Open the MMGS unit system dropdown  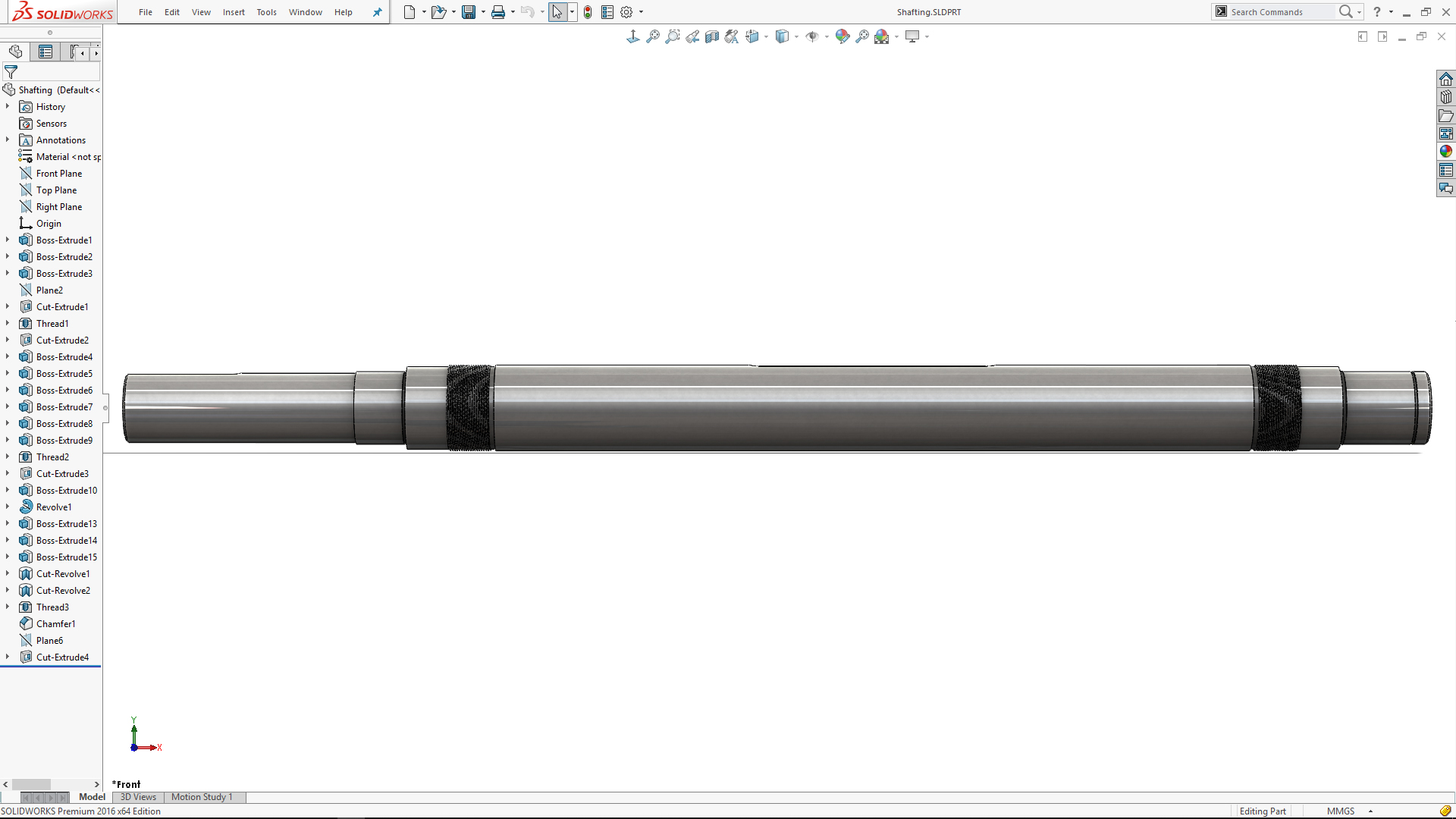click(x=1370, y=811)
